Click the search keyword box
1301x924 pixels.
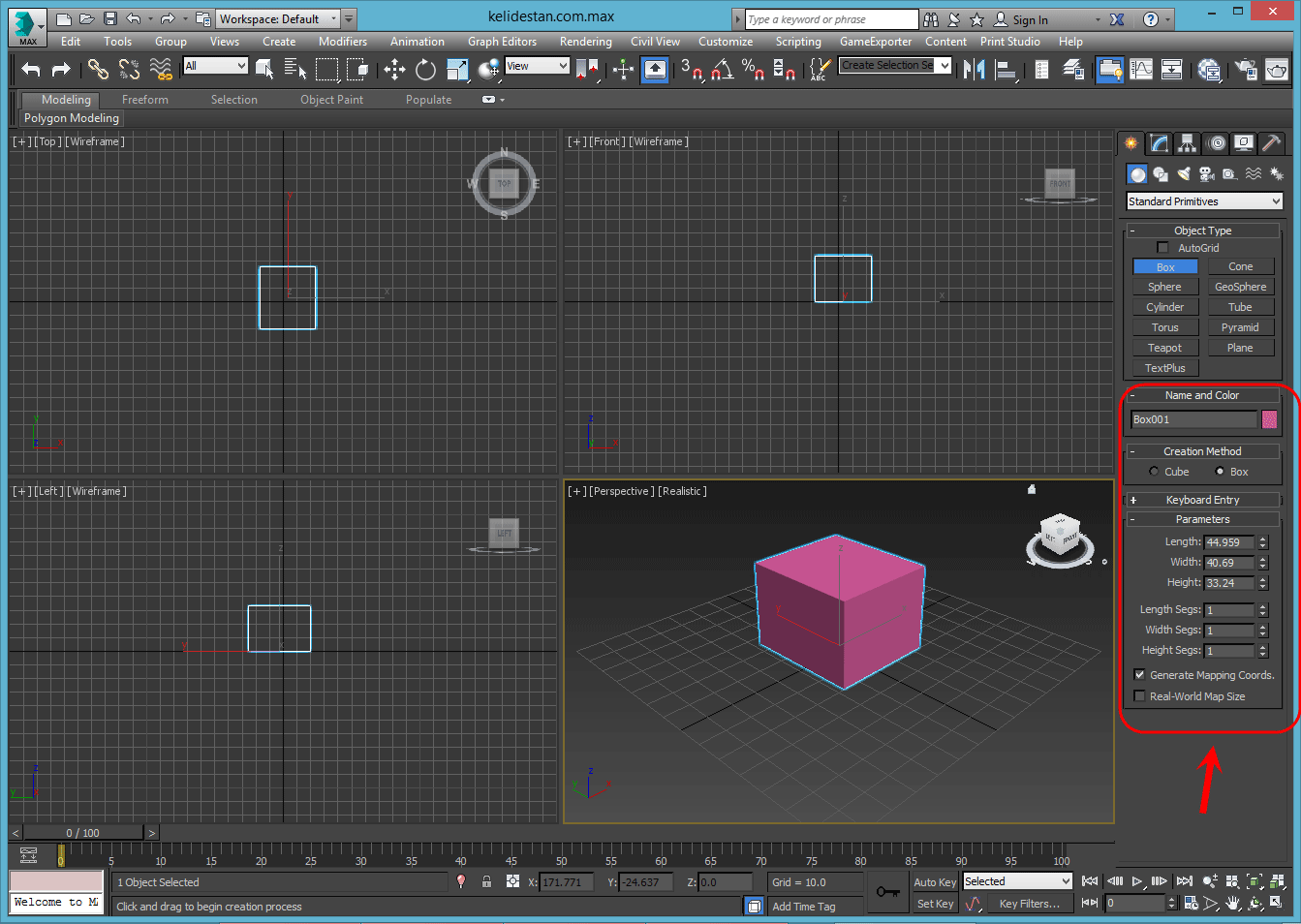coord(831,19)
